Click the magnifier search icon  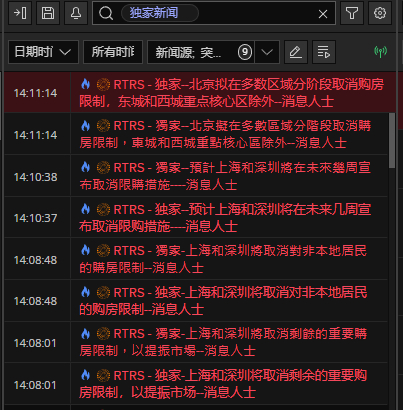106,13
